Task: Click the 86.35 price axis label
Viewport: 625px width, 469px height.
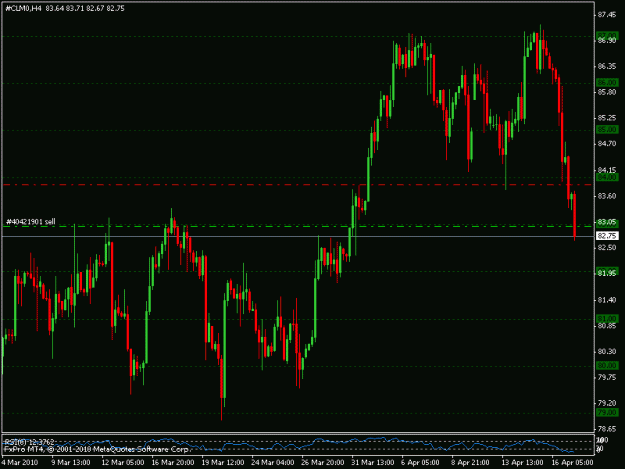Action: click(607, 66)
